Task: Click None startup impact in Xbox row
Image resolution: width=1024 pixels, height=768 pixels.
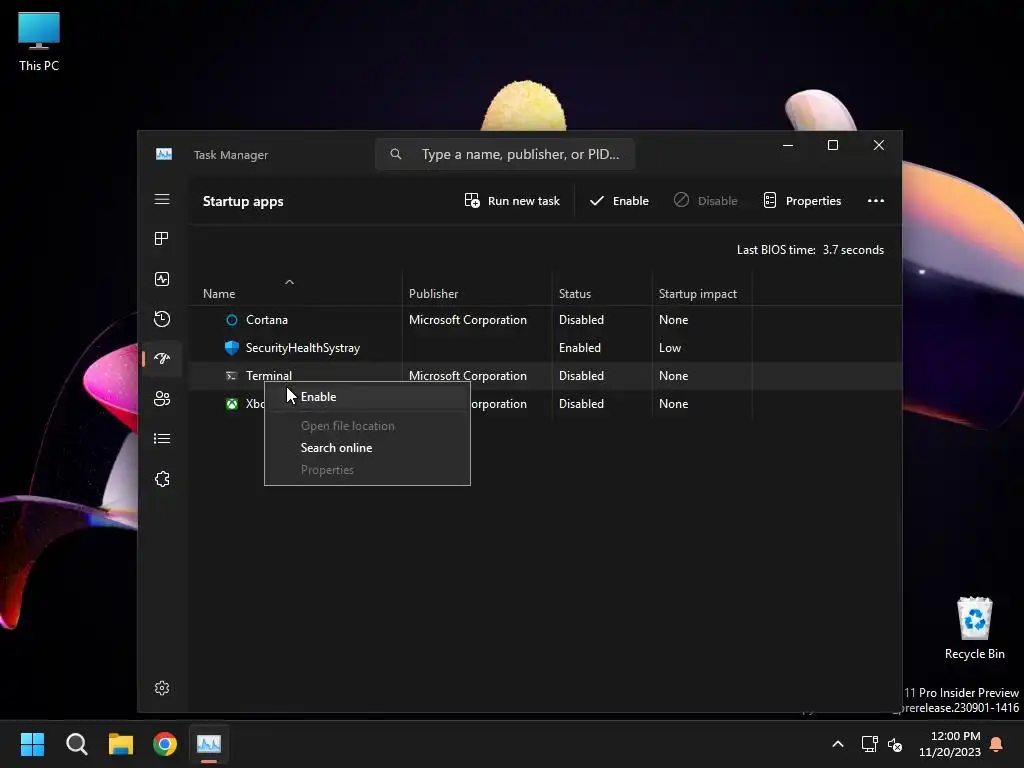Action: tap(673, 404)
